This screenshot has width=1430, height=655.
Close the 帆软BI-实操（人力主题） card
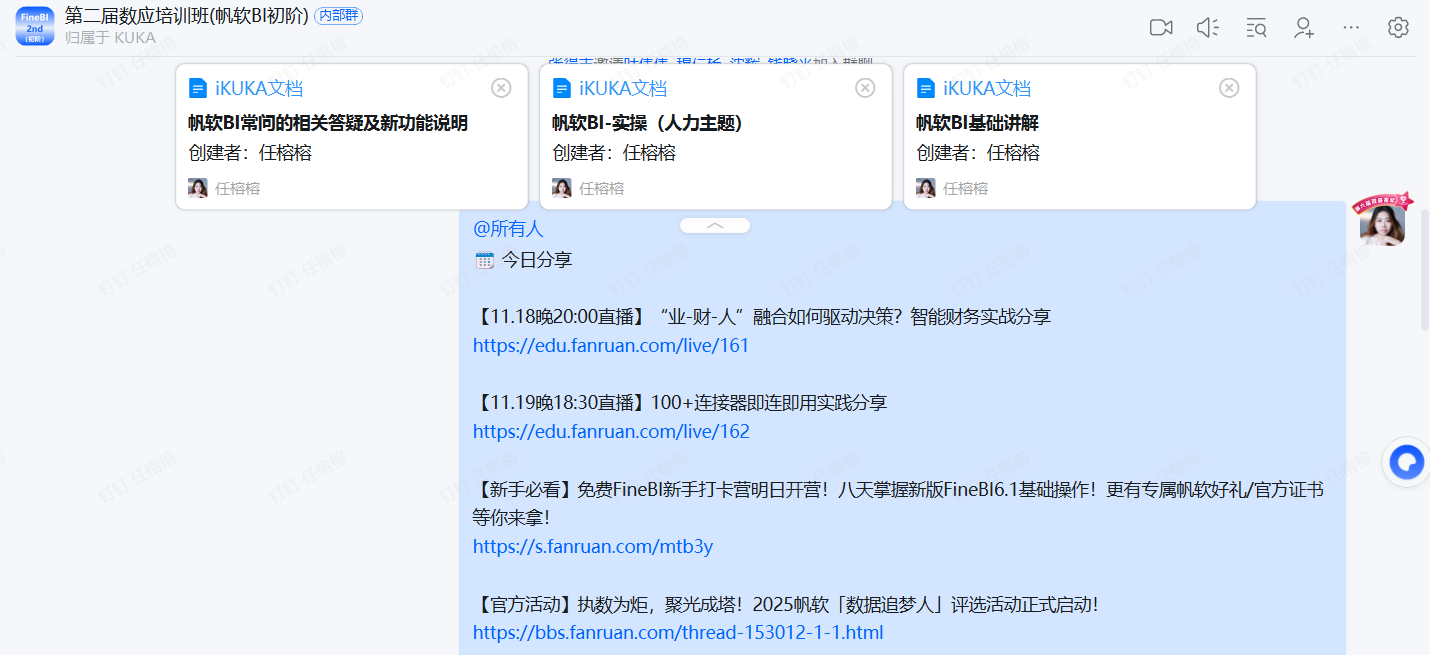(865, 88)
